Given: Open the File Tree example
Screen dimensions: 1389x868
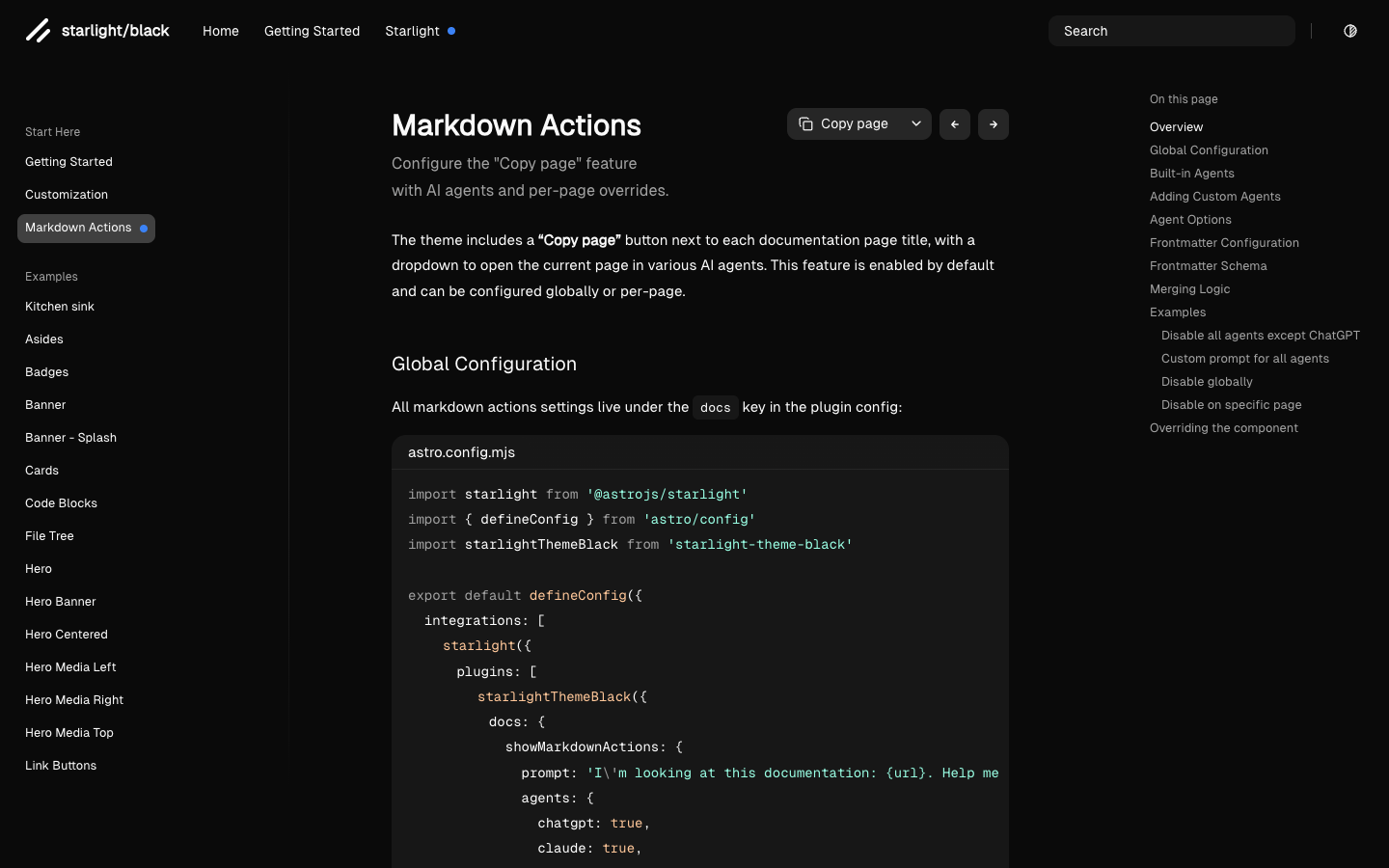Looking at the screenshot, I should coord(49,536).
